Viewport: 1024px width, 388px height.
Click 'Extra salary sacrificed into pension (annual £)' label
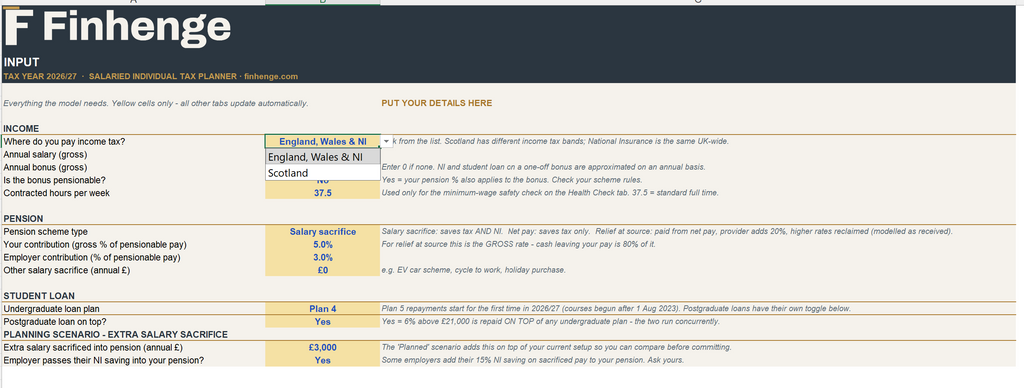[92, 348]
